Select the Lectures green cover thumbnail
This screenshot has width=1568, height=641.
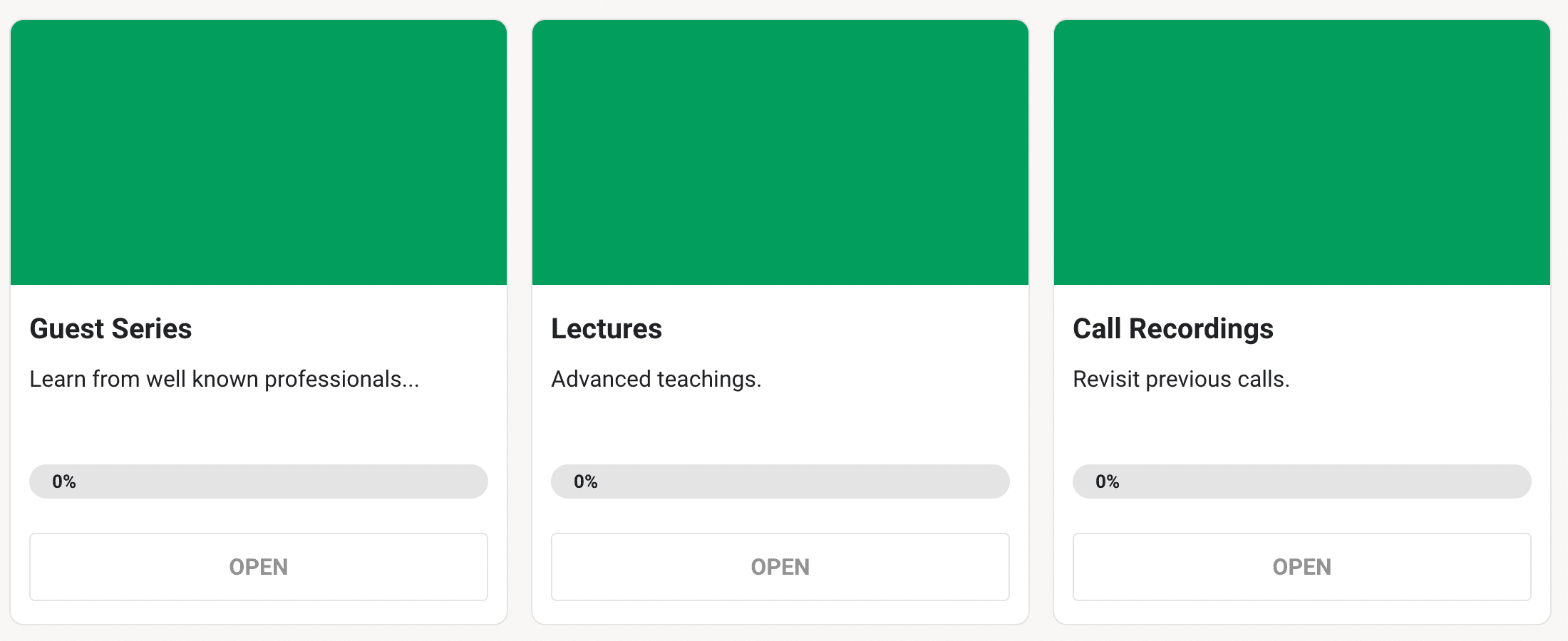[780, 152]
